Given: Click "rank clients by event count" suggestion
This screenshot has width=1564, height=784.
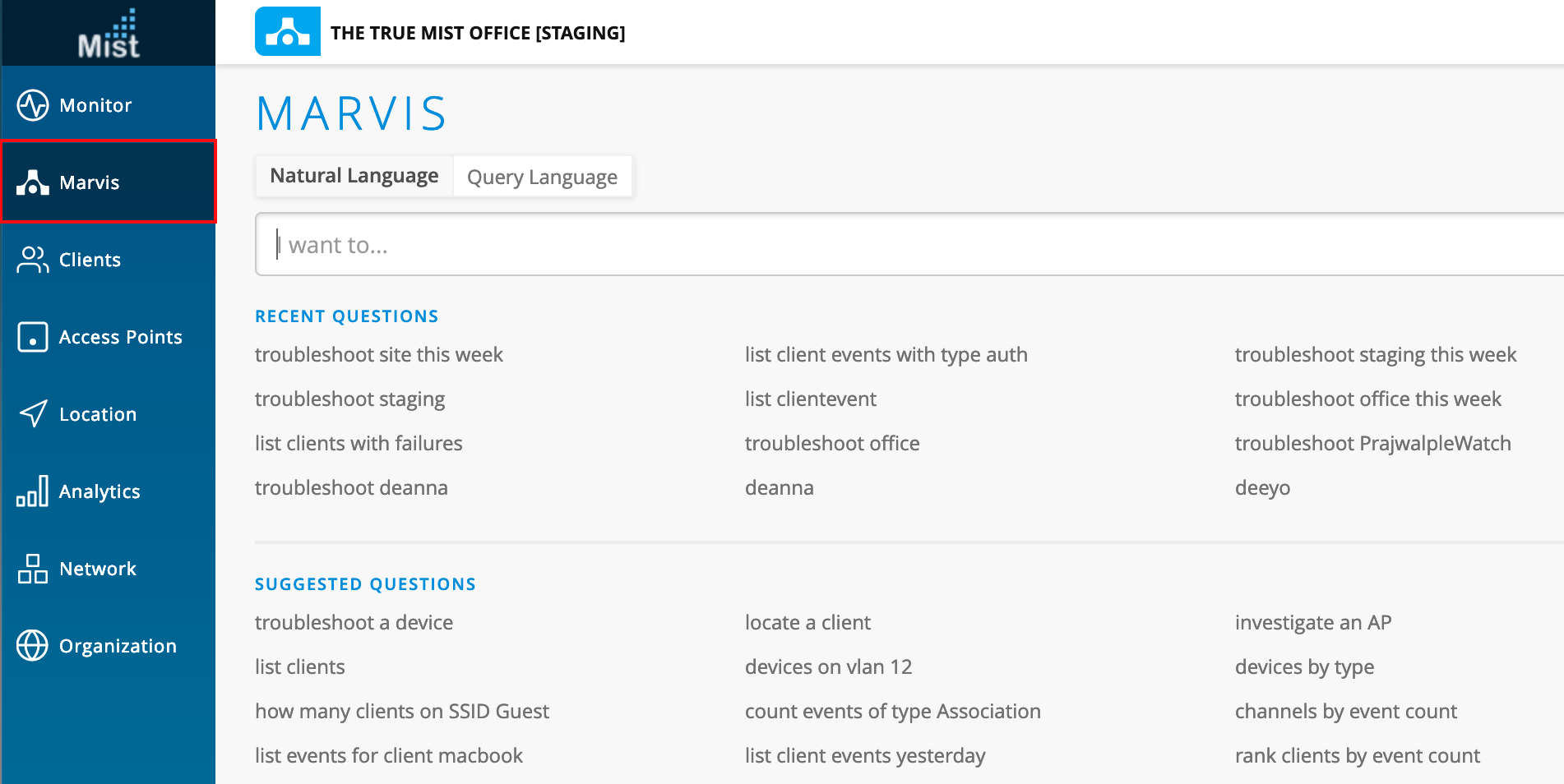Looking at the screenshot, I should [x=1357, y=756].
